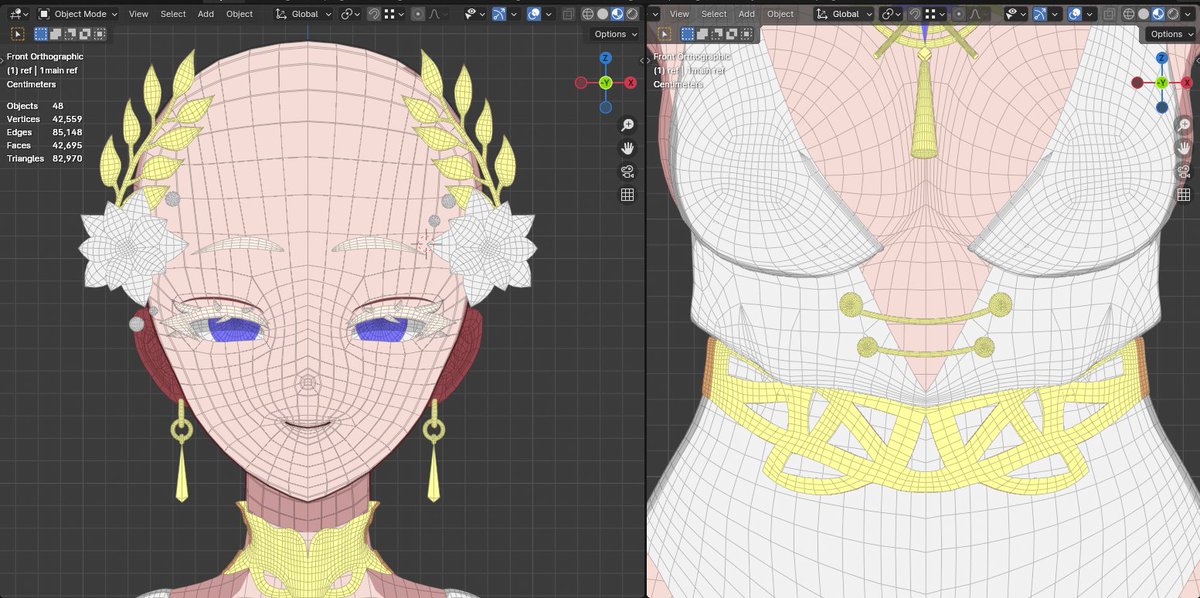1200x598 pixels.
Task: Open View menu in right viewport
Action: [x=679, y=14]
